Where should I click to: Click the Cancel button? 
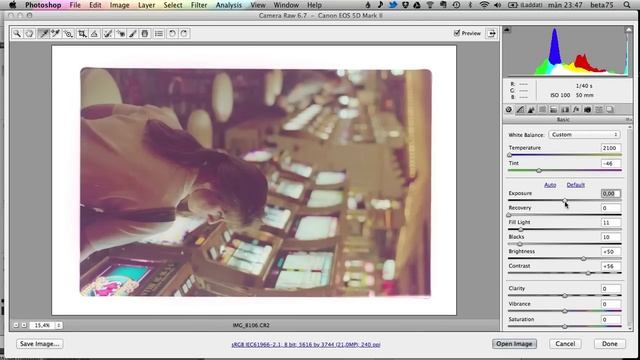pyautogui.click(x=565, y=344)
